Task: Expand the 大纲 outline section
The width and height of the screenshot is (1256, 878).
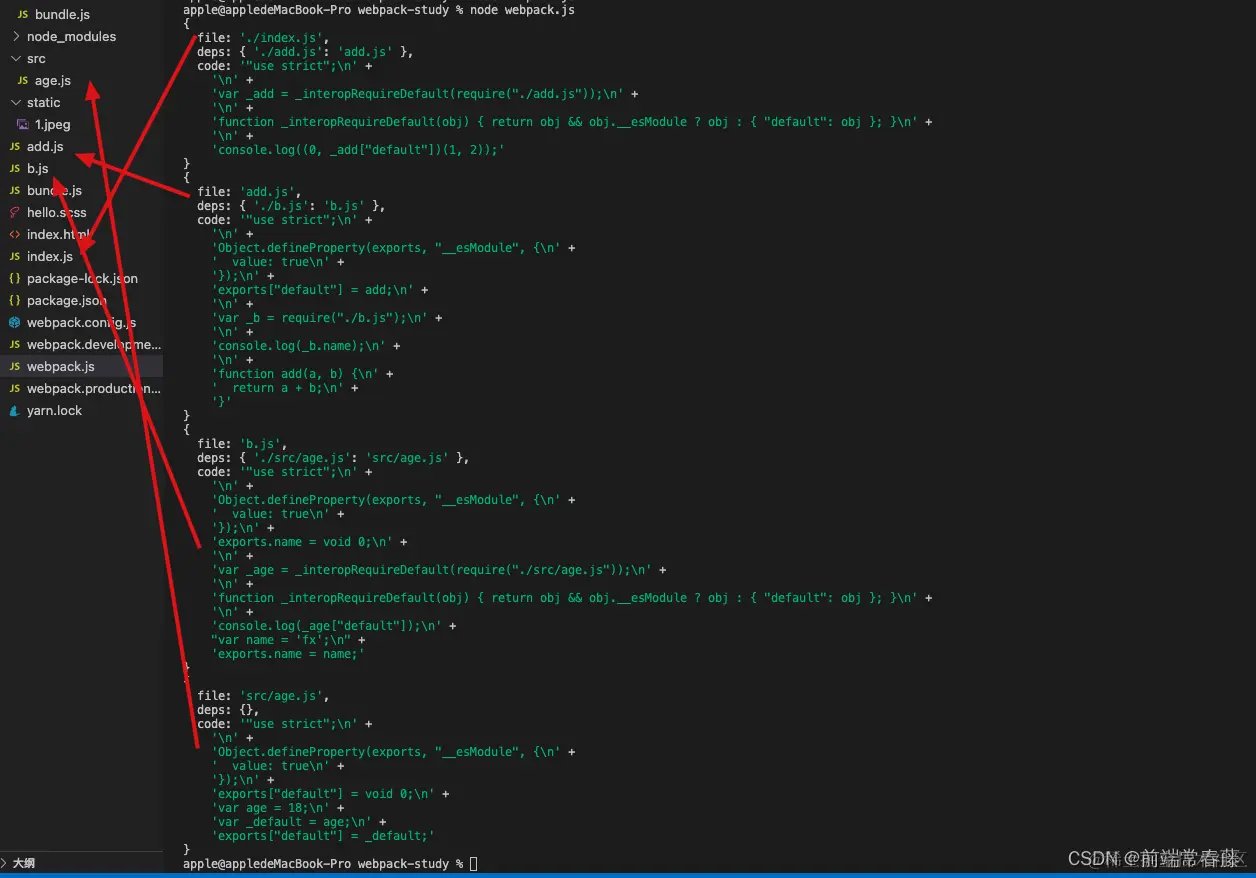Action: click(x=6, y=863)
